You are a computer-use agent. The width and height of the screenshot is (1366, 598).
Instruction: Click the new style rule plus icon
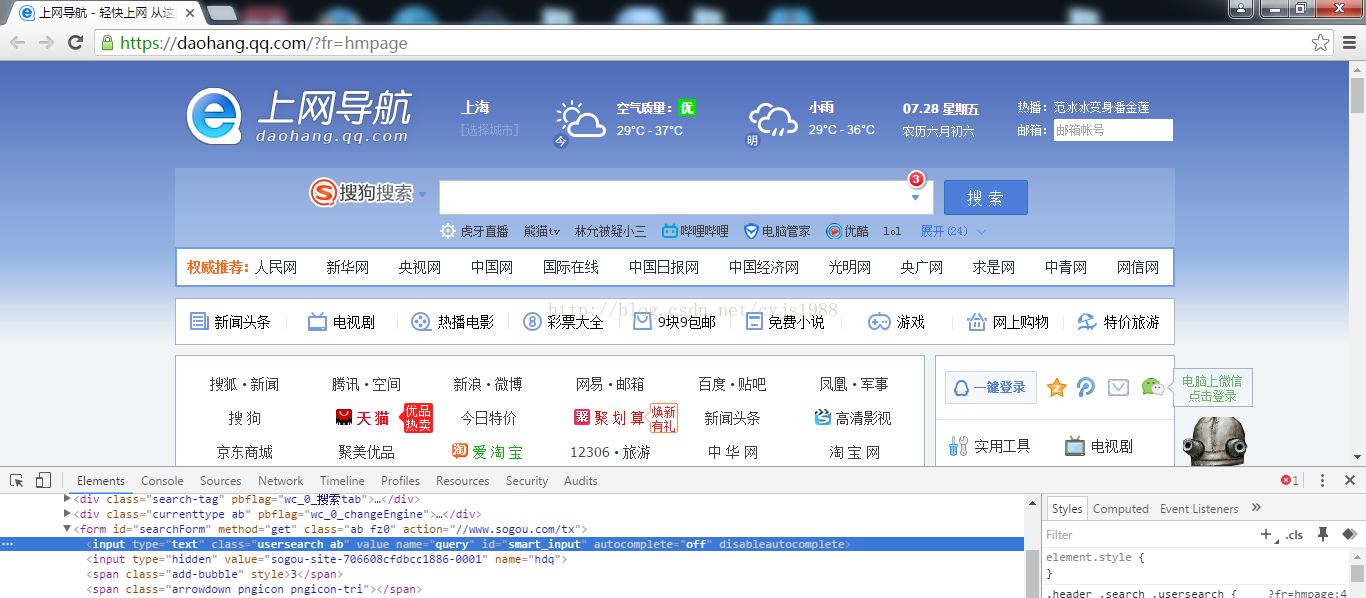(1266, 535)
